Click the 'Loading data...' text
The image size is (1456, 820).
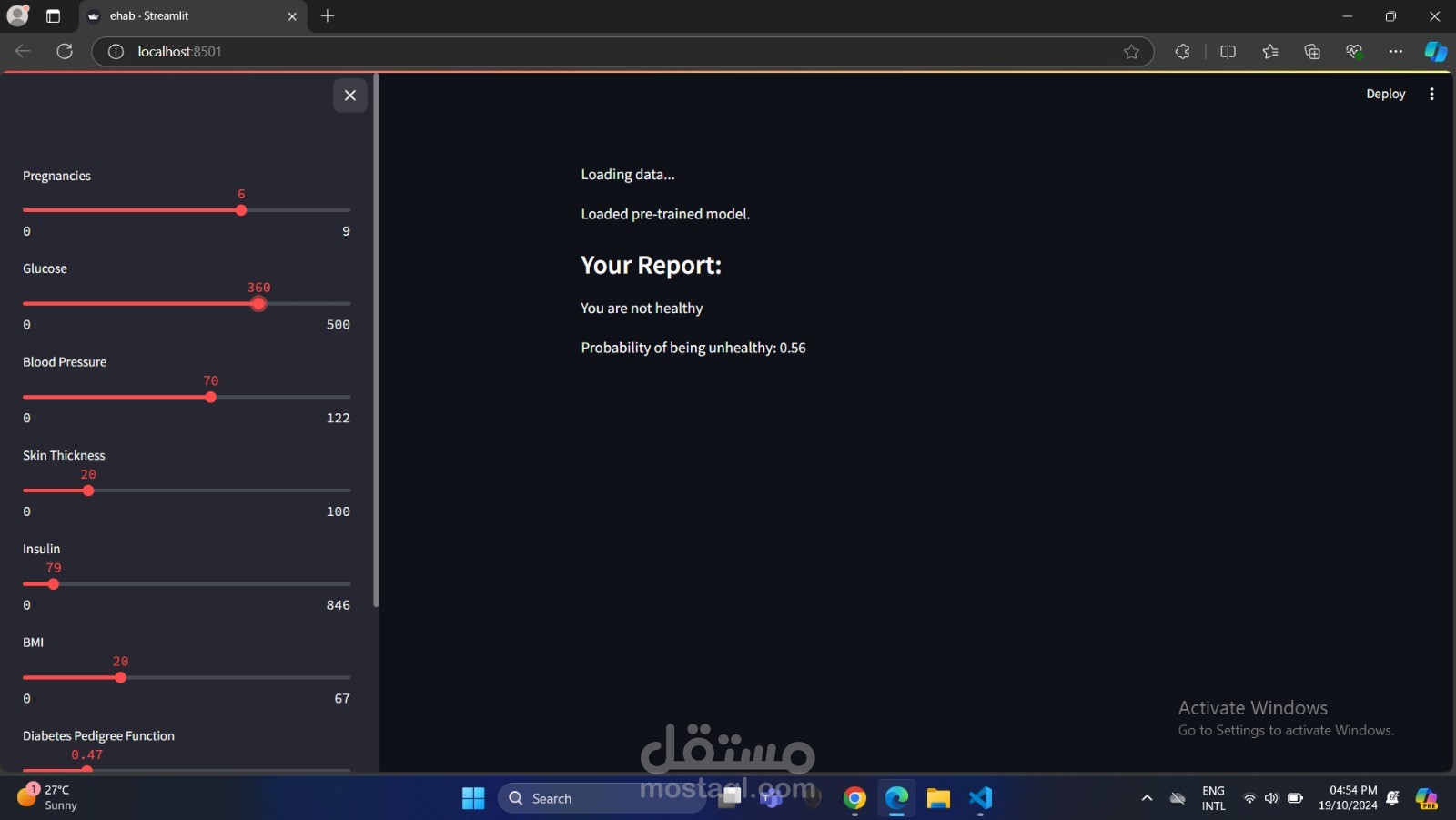(x=628, y=175)
